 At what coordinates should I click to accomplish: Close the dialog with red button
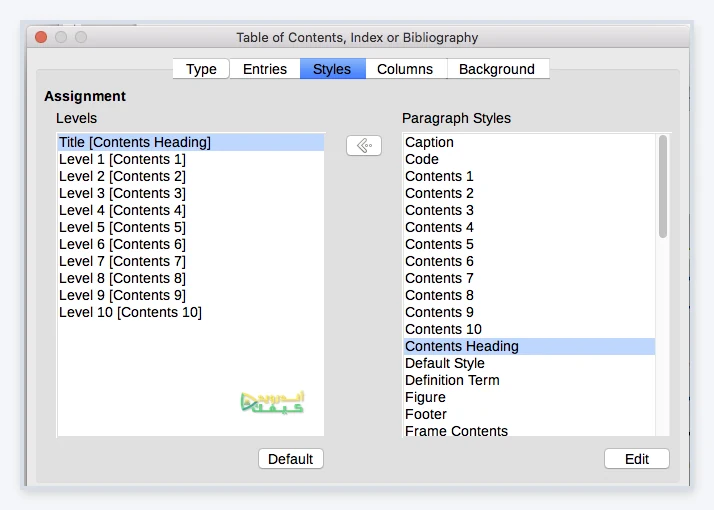pos(41,37)
